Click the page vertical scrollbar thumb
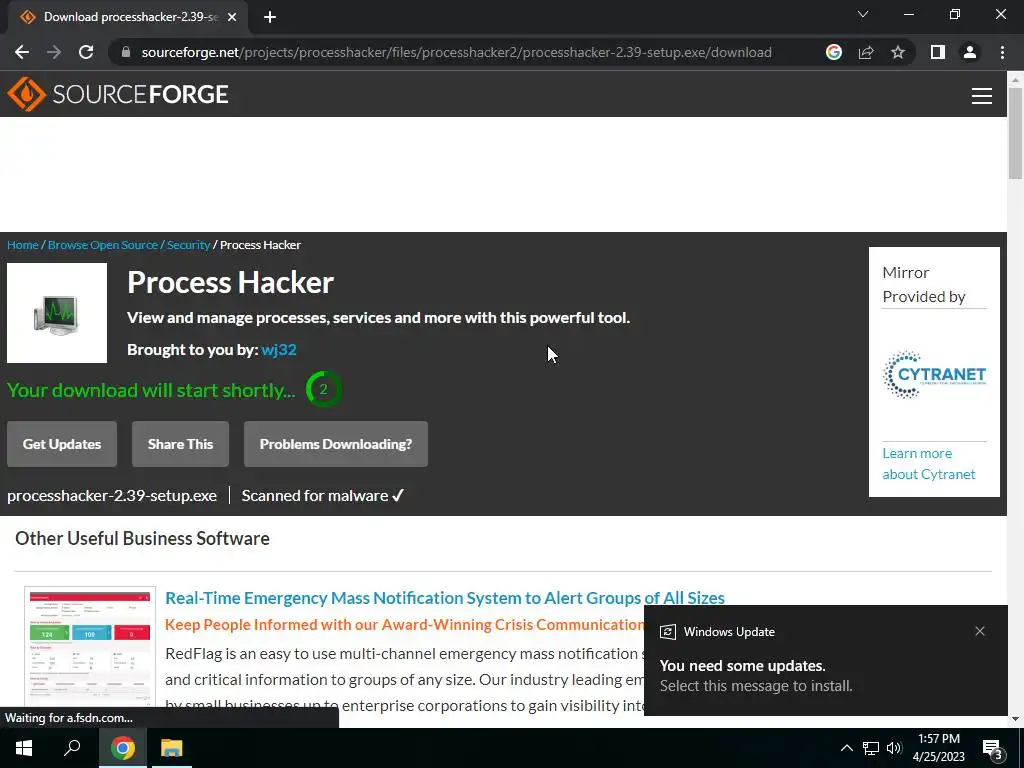This screenshot has width=1024, height=768. pos(1015,132)
